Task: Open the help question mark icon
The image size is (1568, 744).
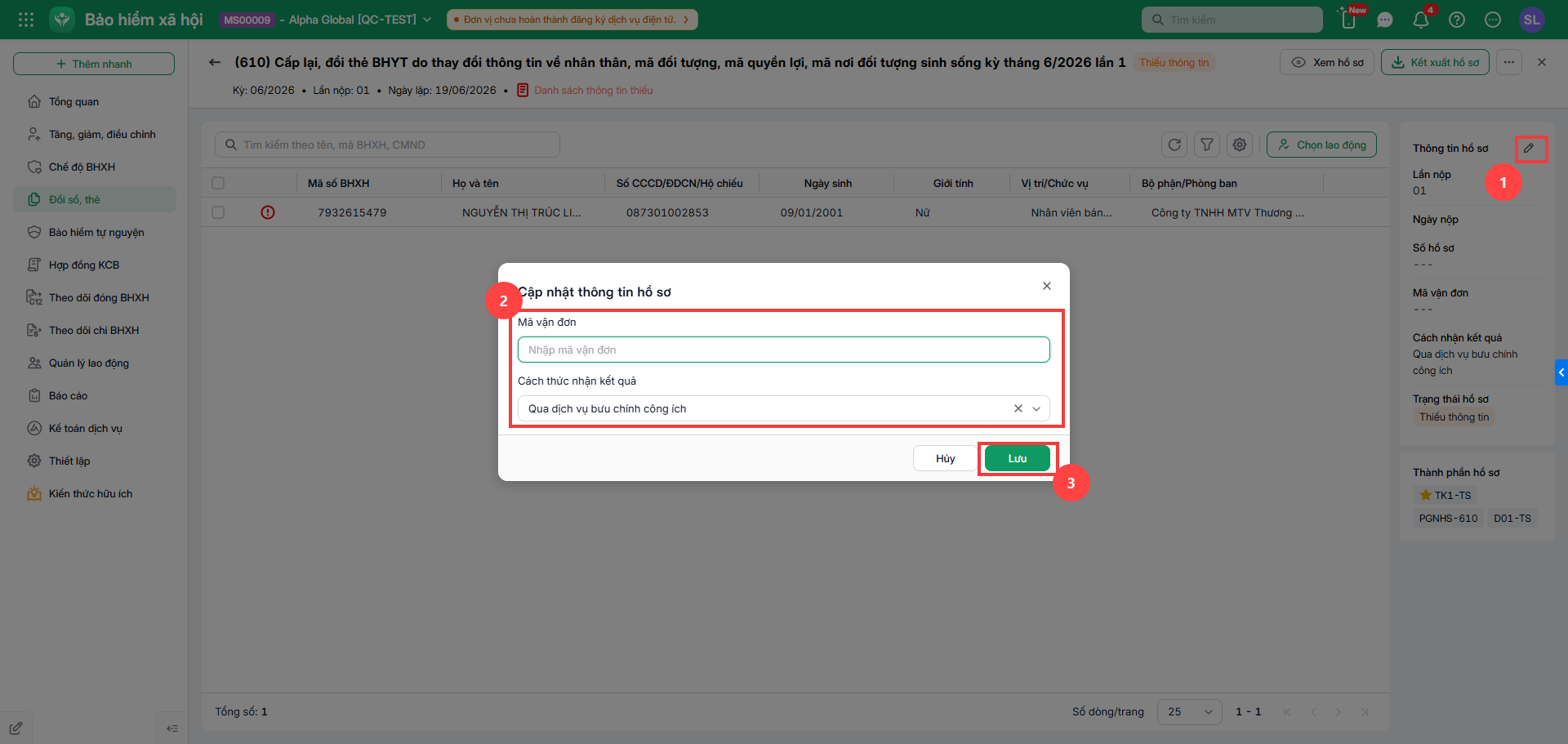Action: click(x=1457, y=20)
